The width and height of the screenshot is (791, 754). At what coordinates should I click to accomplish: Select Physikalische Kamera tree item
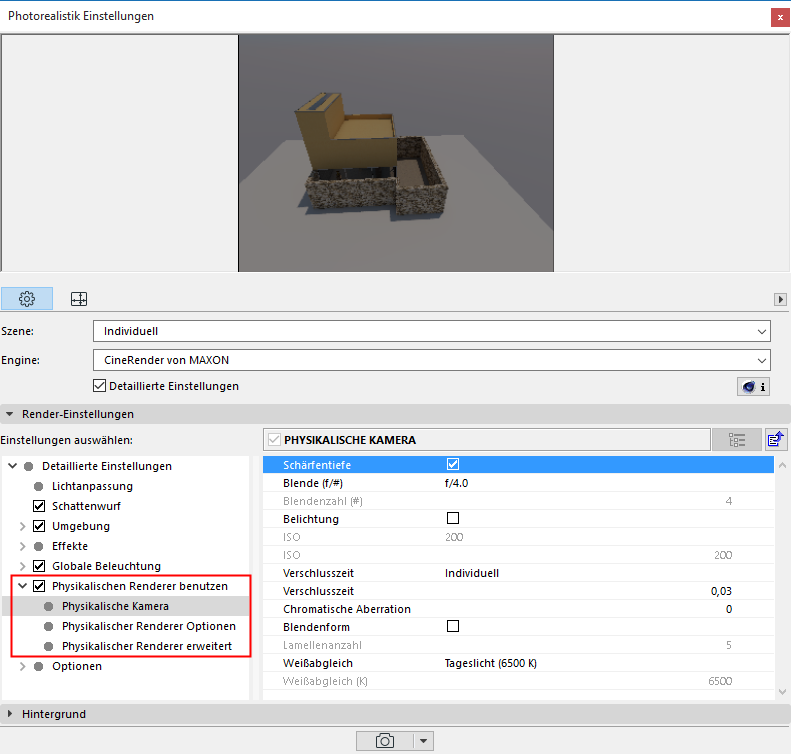(116, 606)
